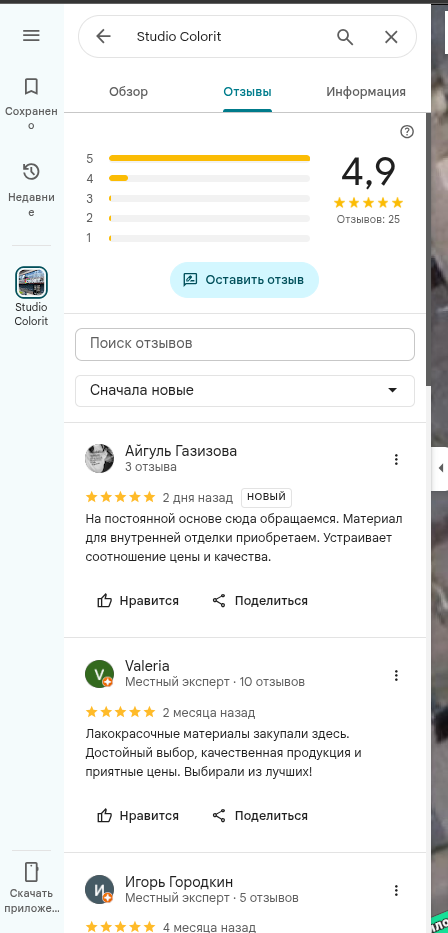Filter by the 5-star rating bar
Screen dimensions: 448x933
(198, 158)
